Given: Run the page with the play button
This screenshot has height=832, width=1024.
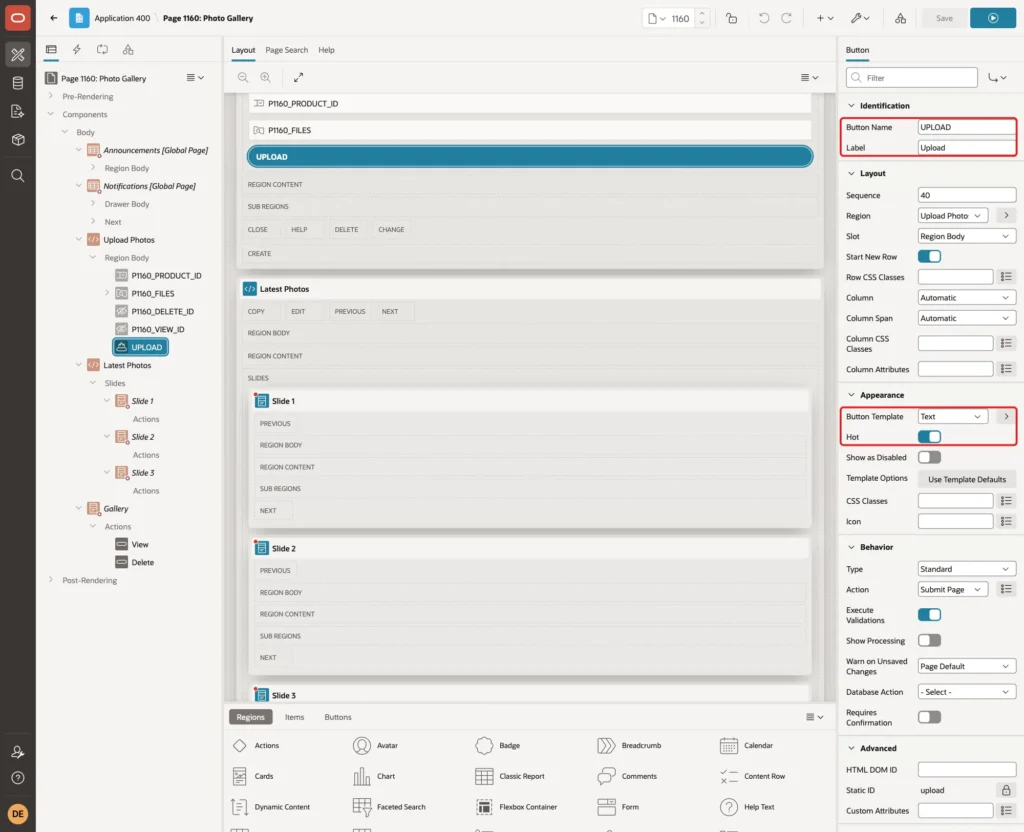Looking at the screenshot, I should [x=992, y=18].
